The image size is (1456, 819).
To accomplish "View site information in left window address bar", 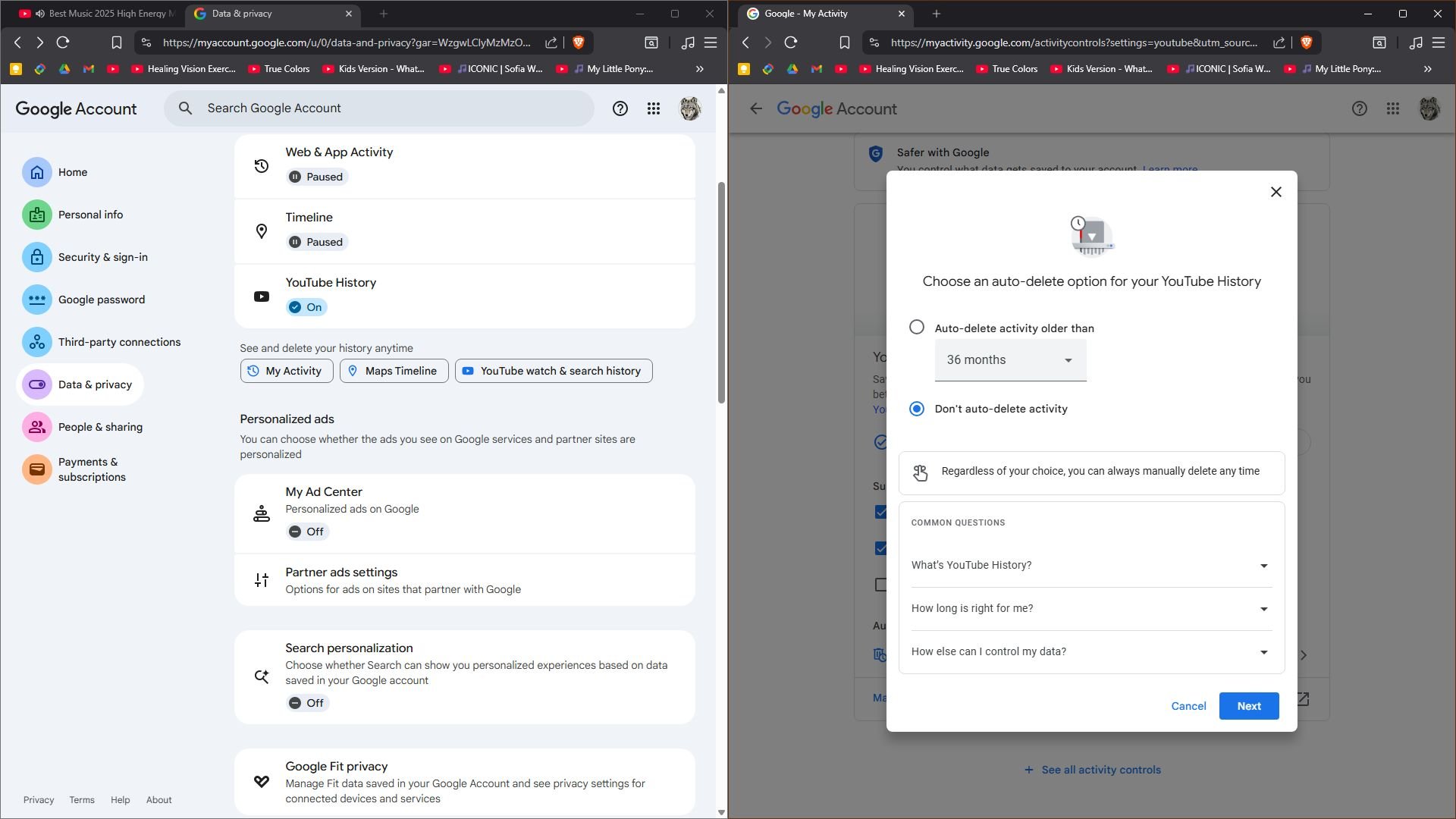I will (146, 42).
